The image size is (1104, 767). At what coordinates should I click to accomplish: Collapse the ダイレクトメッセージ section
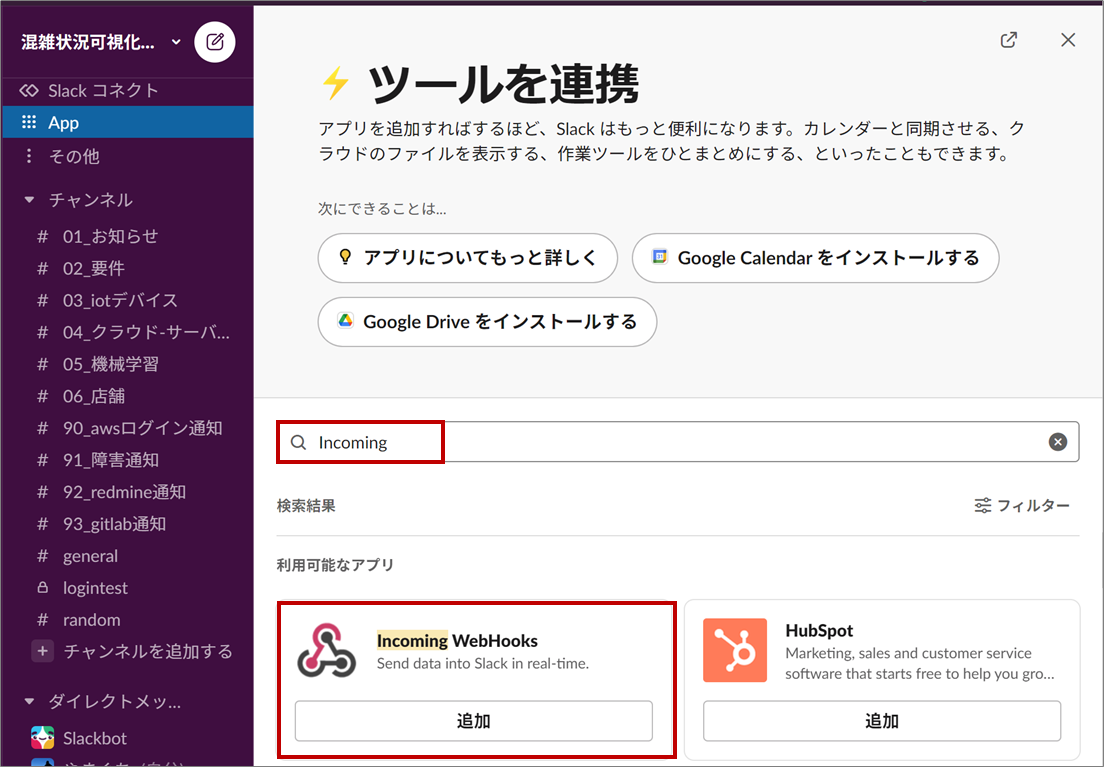point(29,701)
